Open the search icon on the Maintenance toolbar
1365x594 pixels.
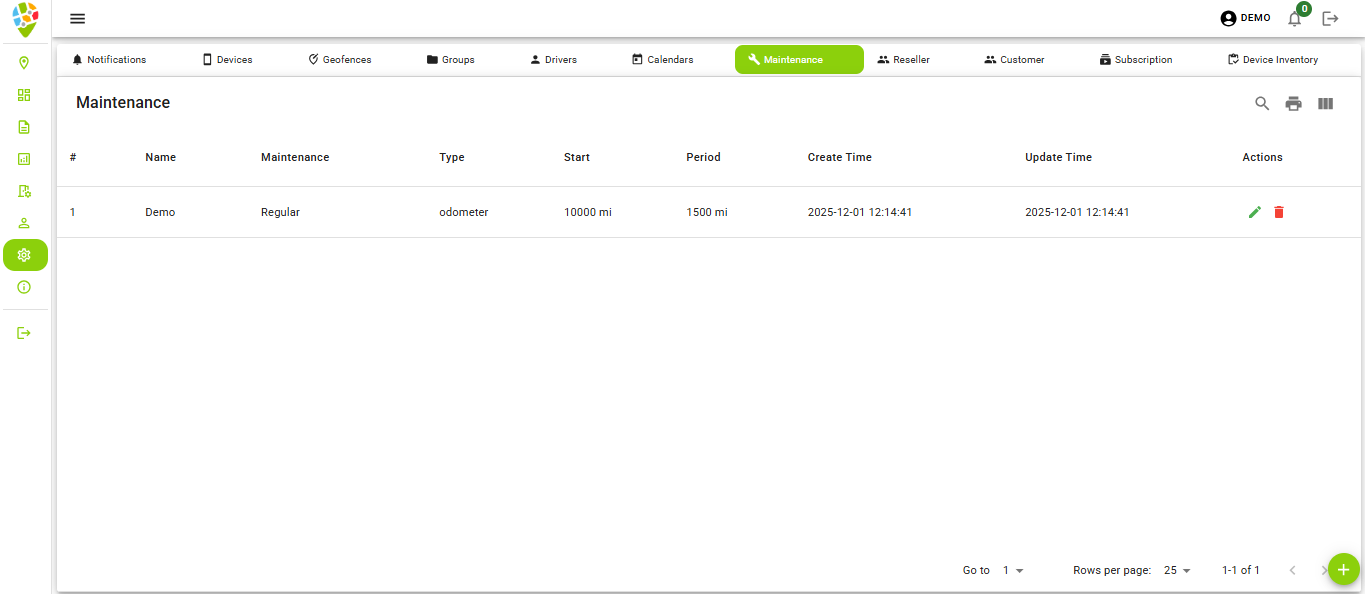pyautogui.click(x=1261, y=103)
